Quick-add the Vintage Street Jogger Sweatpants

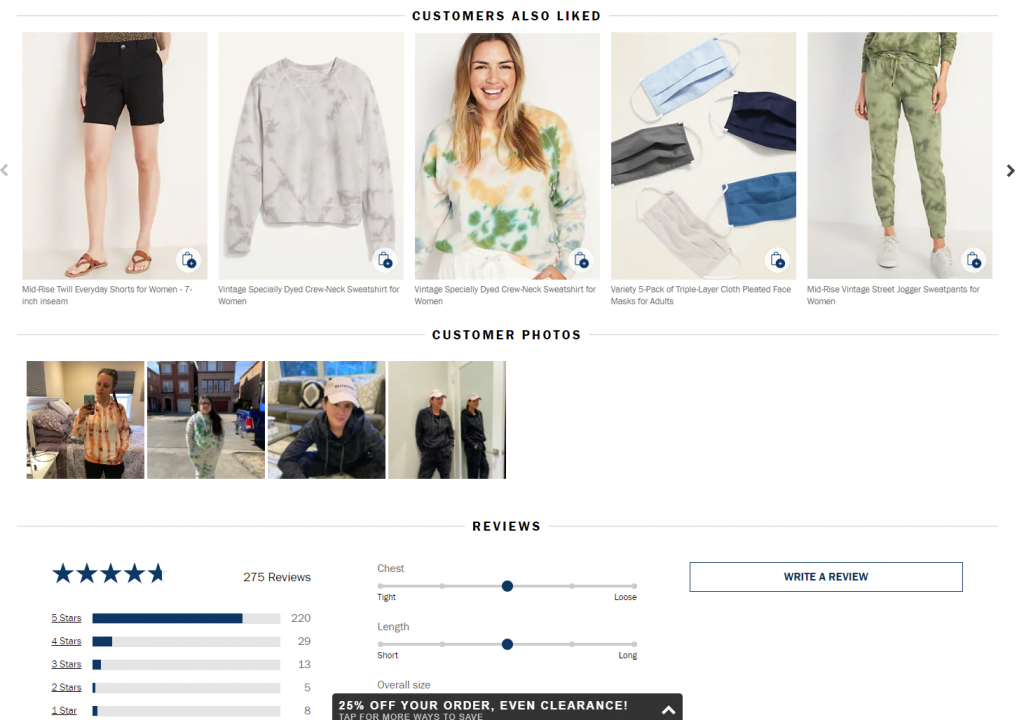coord(973,260)
